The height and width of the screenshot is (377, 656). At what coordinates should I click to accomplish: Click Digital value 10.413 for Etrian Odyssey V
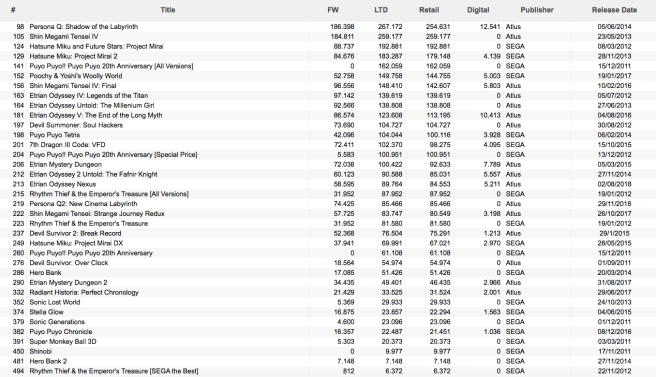tap(490, 115)
